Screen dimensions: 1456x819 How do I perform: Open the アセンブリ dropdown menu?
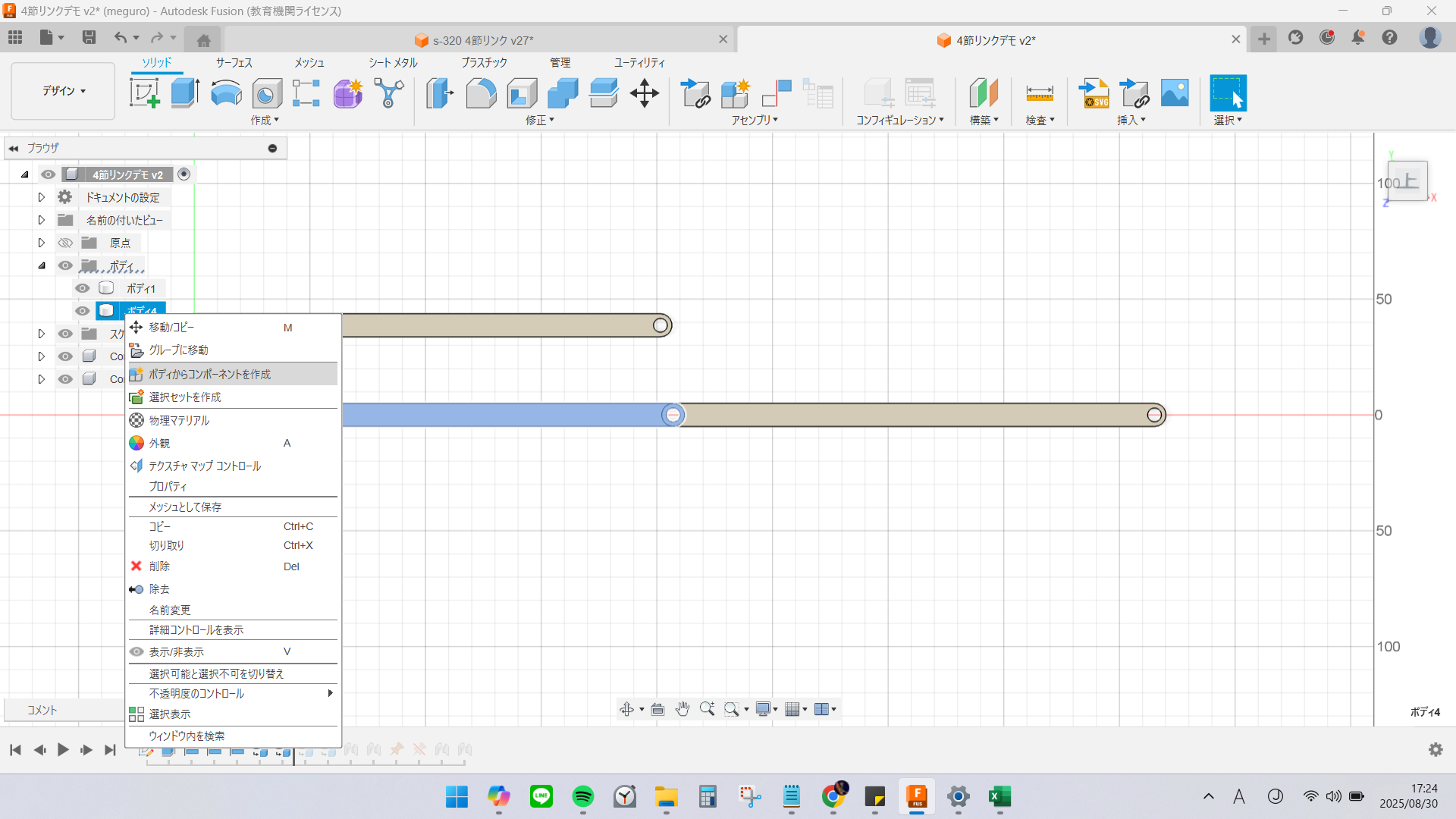click(755, 121)
